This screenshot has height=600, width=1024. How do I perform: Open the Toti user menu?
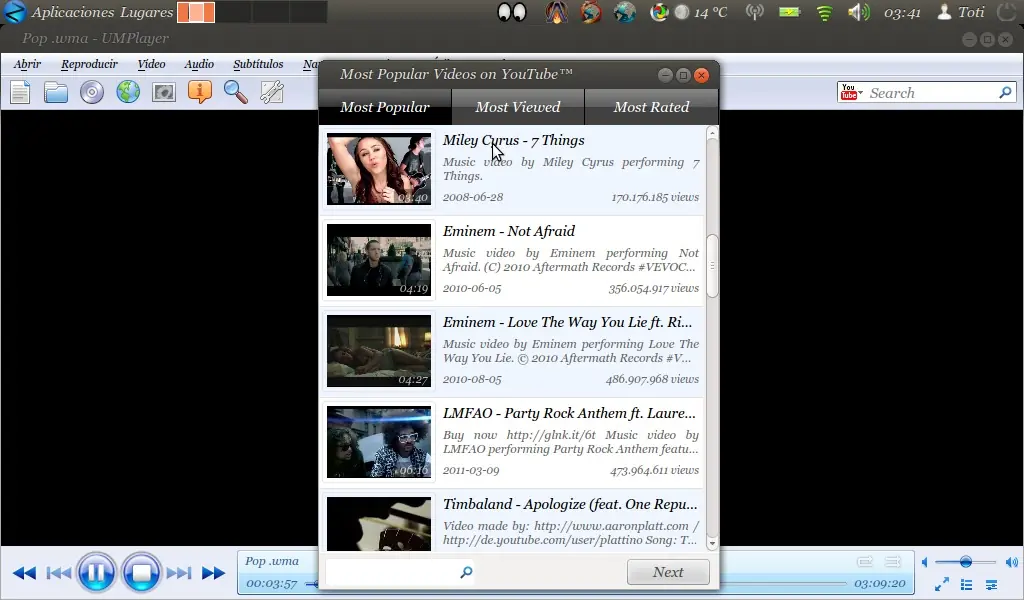point(961,12)
